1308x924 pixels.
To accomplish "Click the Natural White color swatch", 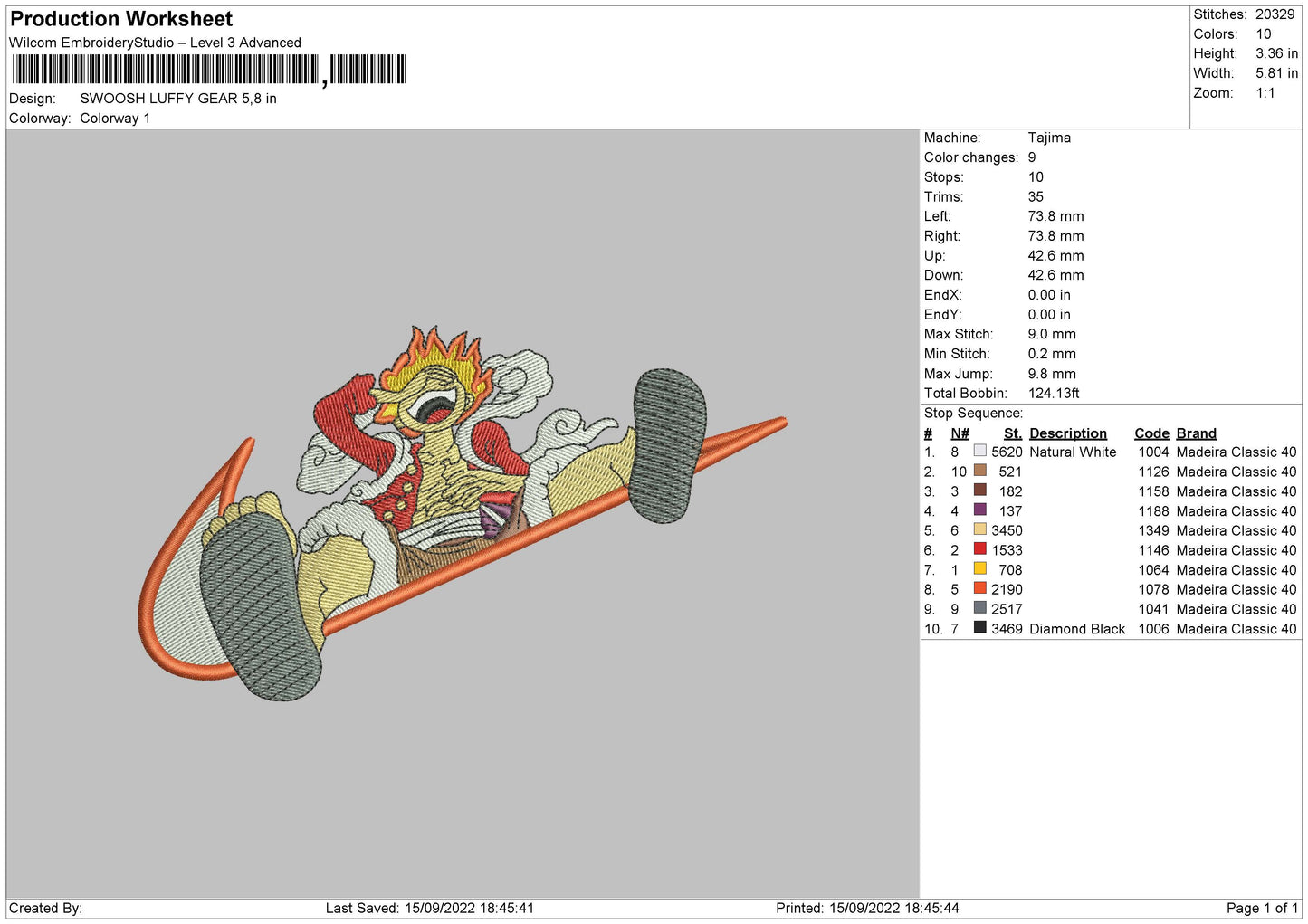I will click(x=979, y=451).
